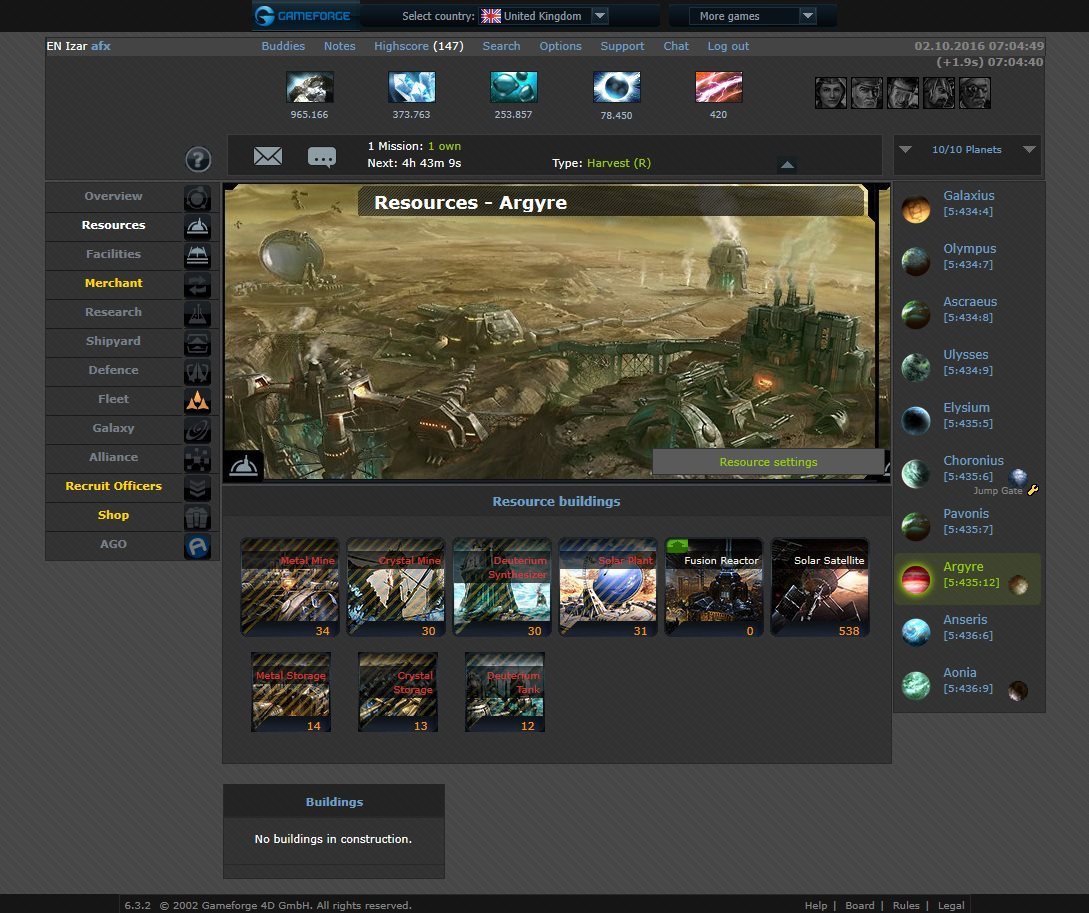Select the Solar Plant building
Image resolution: width=1089 pixels, height=913 pixels.
point(608,587)
